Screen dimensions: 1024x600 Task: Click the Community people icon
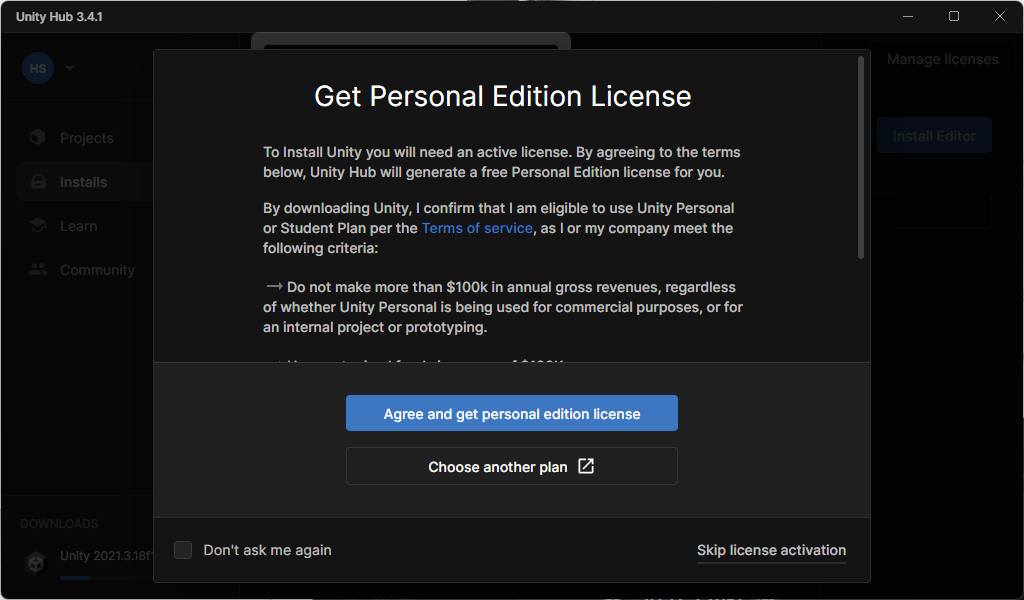click(x=38, y=269)
